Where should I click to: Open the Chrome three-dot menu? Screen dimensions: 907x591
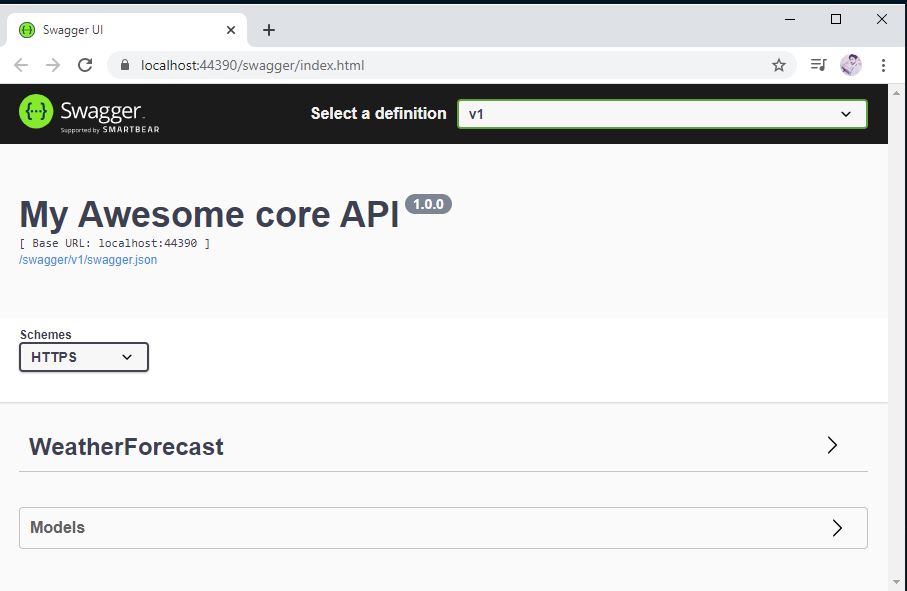tap(883, 65)
